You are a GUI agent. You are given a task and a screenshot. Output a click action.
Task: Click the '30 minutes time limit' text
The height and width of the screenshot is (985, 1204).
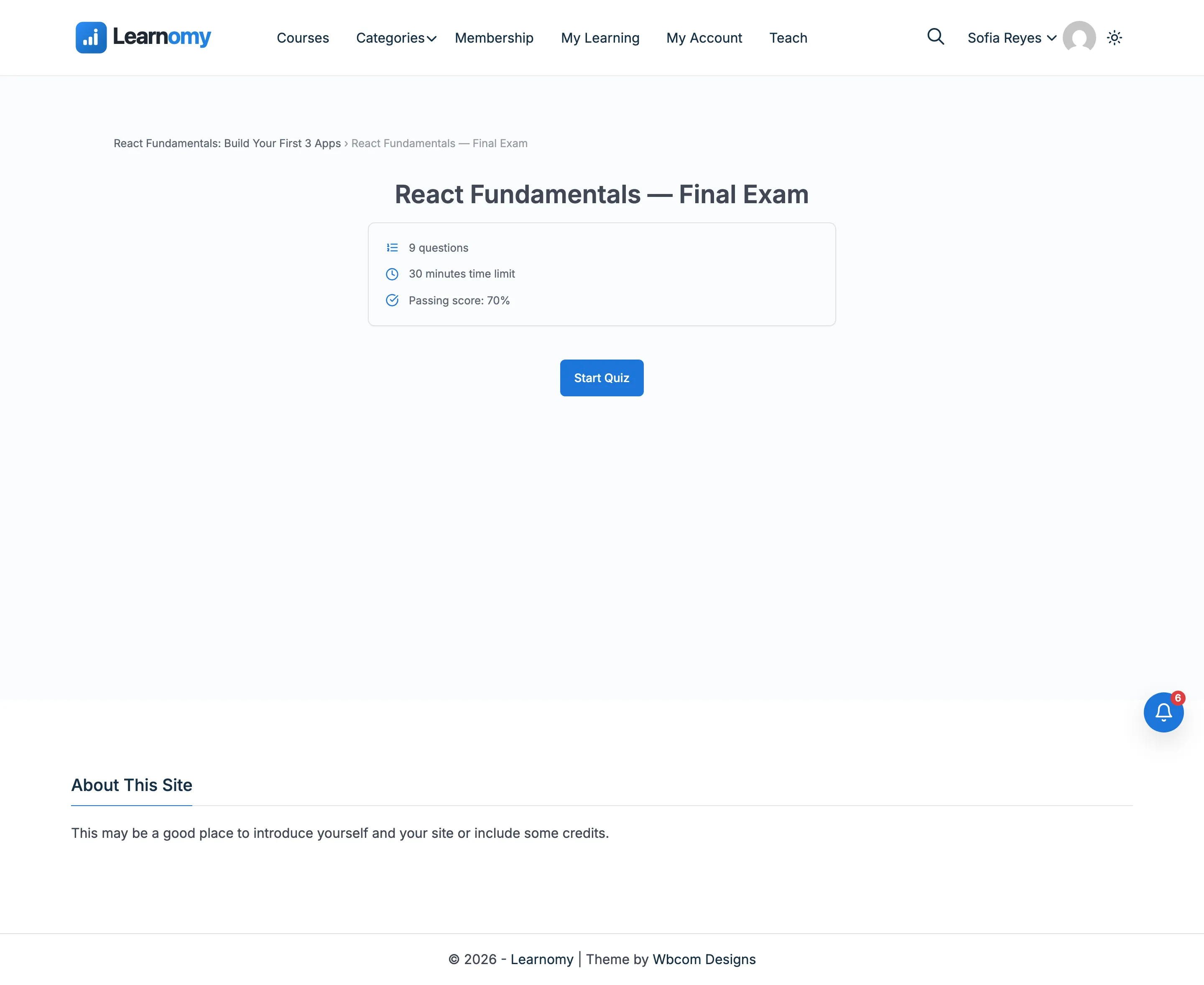pos(461,274)
